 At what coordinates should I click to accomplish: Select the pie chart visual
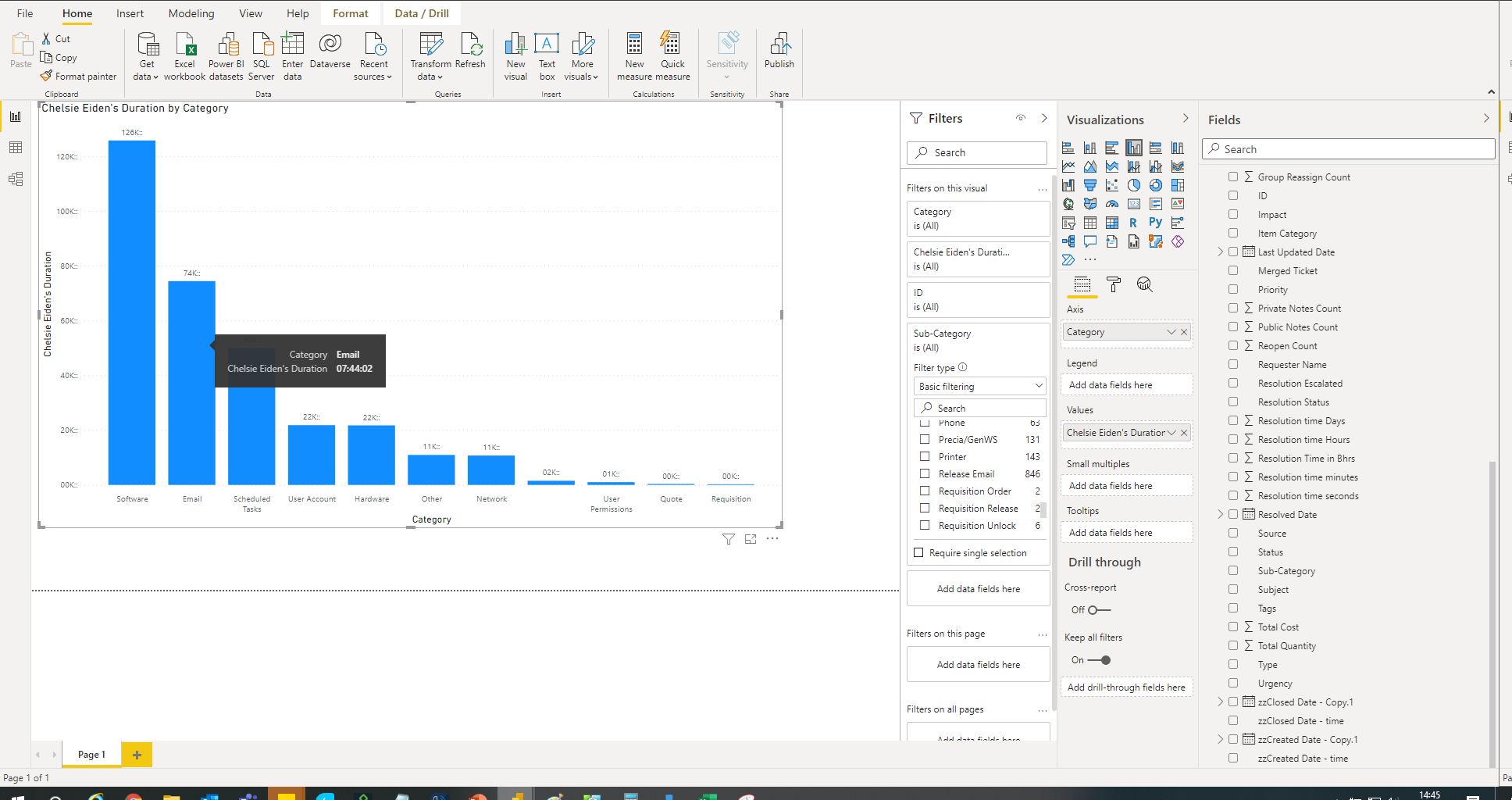pos(1134,185)
